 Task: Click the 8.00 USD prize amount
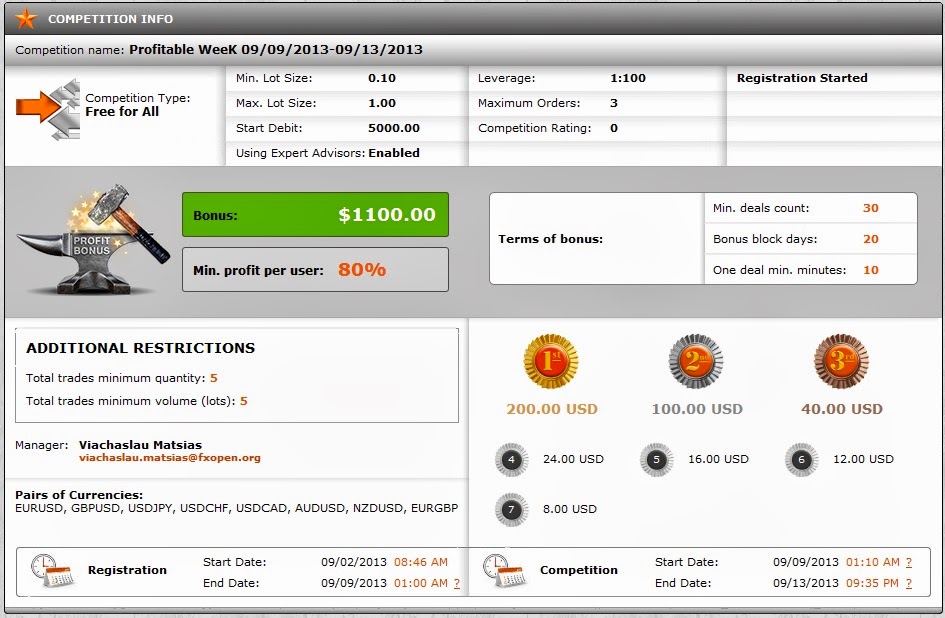click(x=570, y=509)
